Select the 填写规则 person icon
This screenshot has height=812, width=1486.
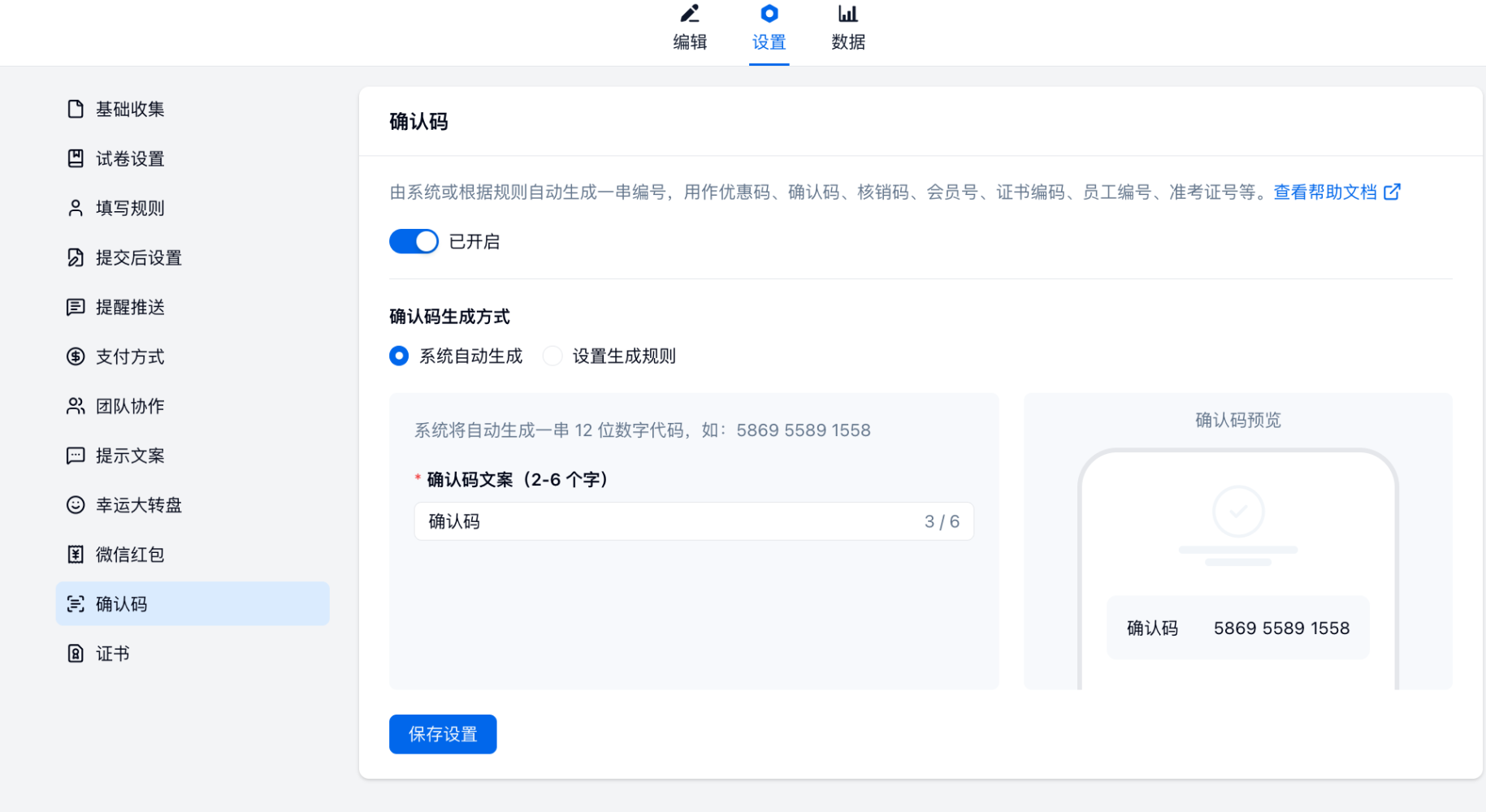point(76,208)
